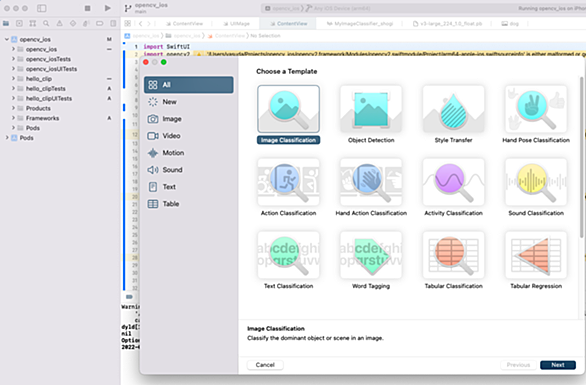Choose the Hand Action Classification template
The height and width of the screenshot is (385, 586).
371,182
